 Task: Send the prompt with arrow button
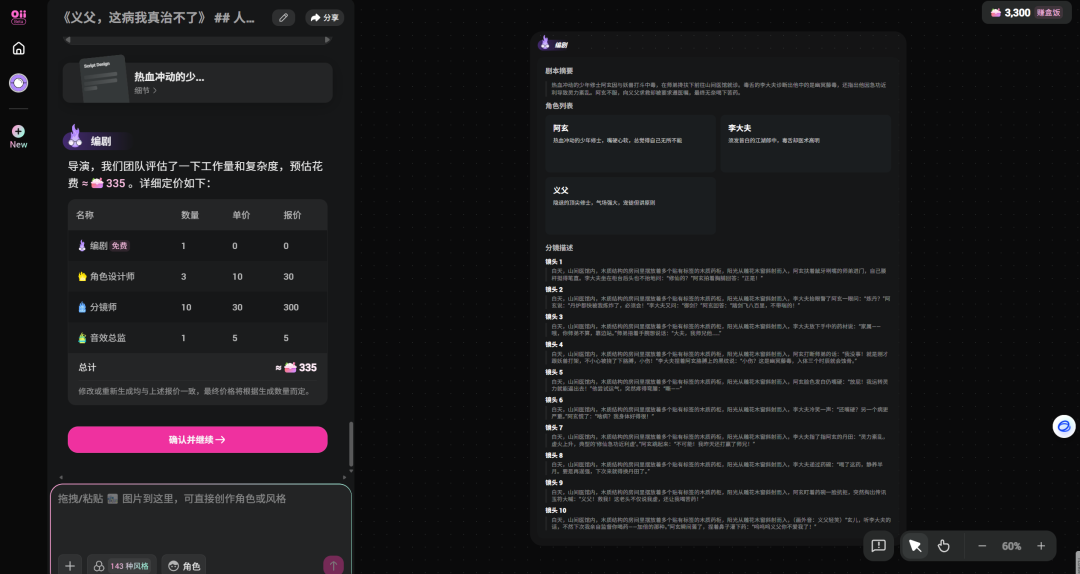pyautogui.click(x=333, y=566)
